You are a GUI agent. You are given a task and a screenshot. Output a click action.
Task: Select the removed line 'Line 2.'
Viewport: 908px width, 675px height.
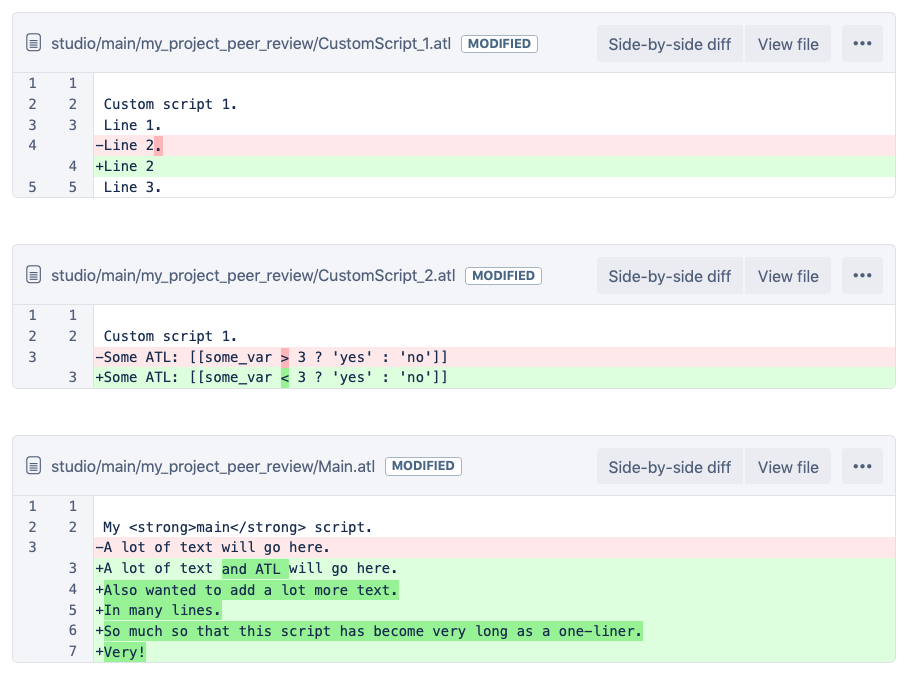point(129,145)
